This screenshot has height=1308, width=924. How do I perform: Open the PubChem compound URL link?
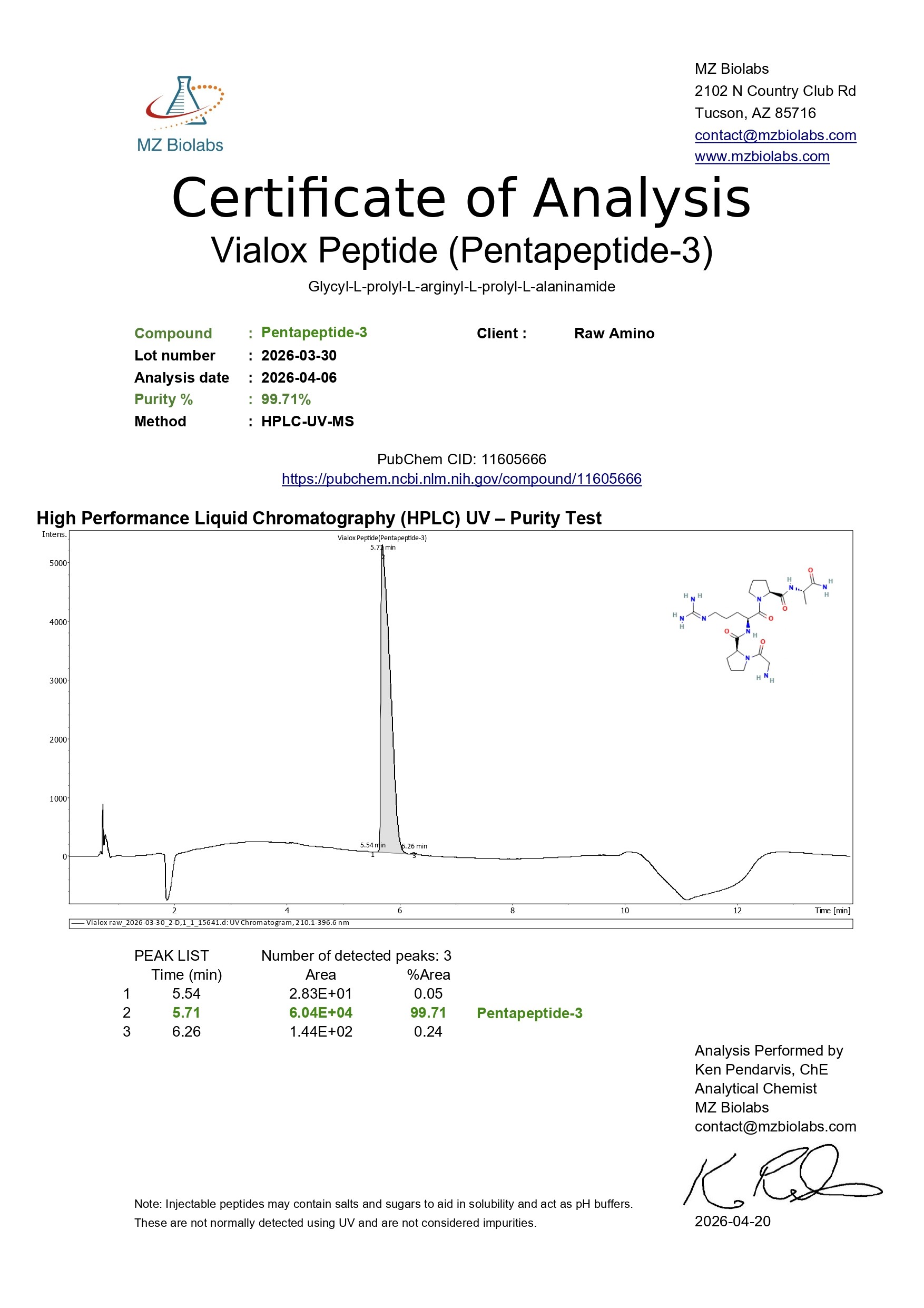tap(461, 479)
